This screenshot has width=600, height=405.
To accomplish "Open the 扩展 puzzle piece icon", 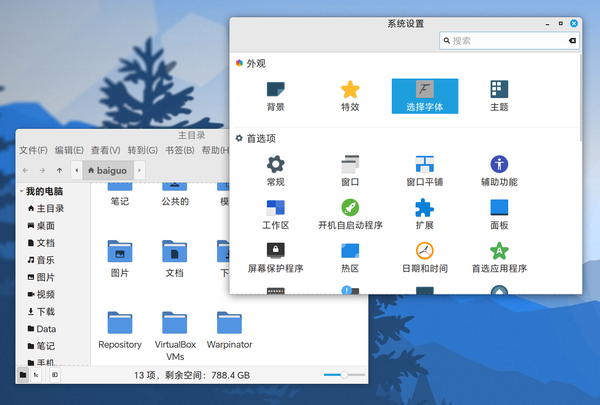I will pyautogui.click(x=425, y=214).
